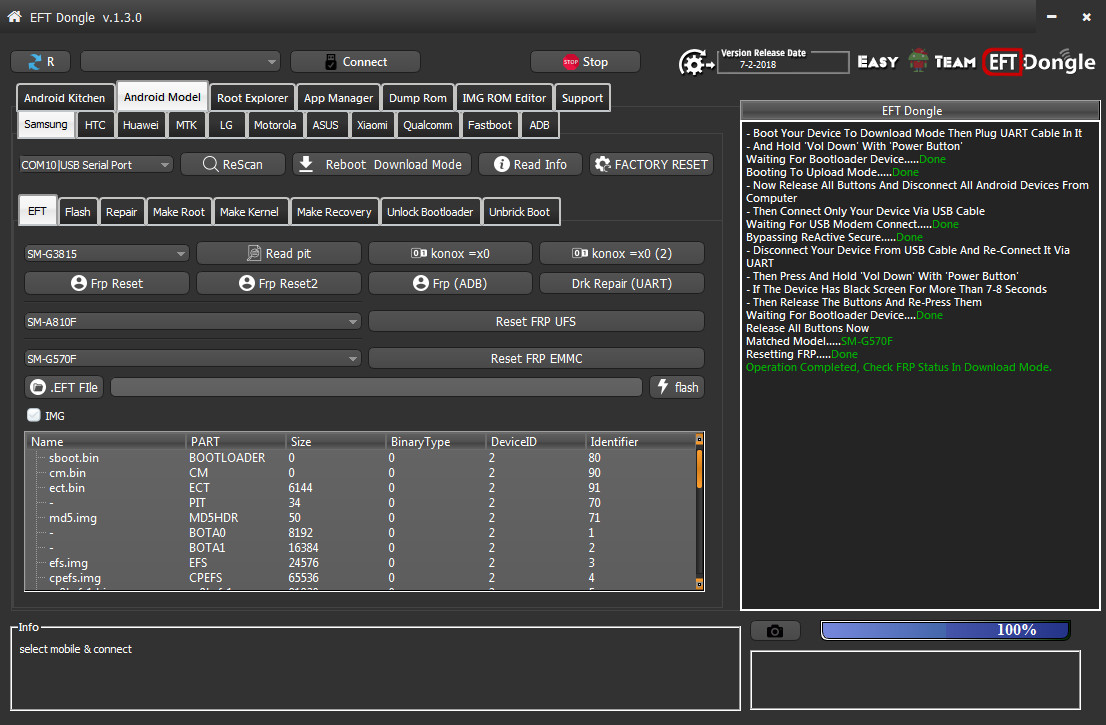1106x725 pixels.
Task: Click the Read Info button
Action: point(530,164)
